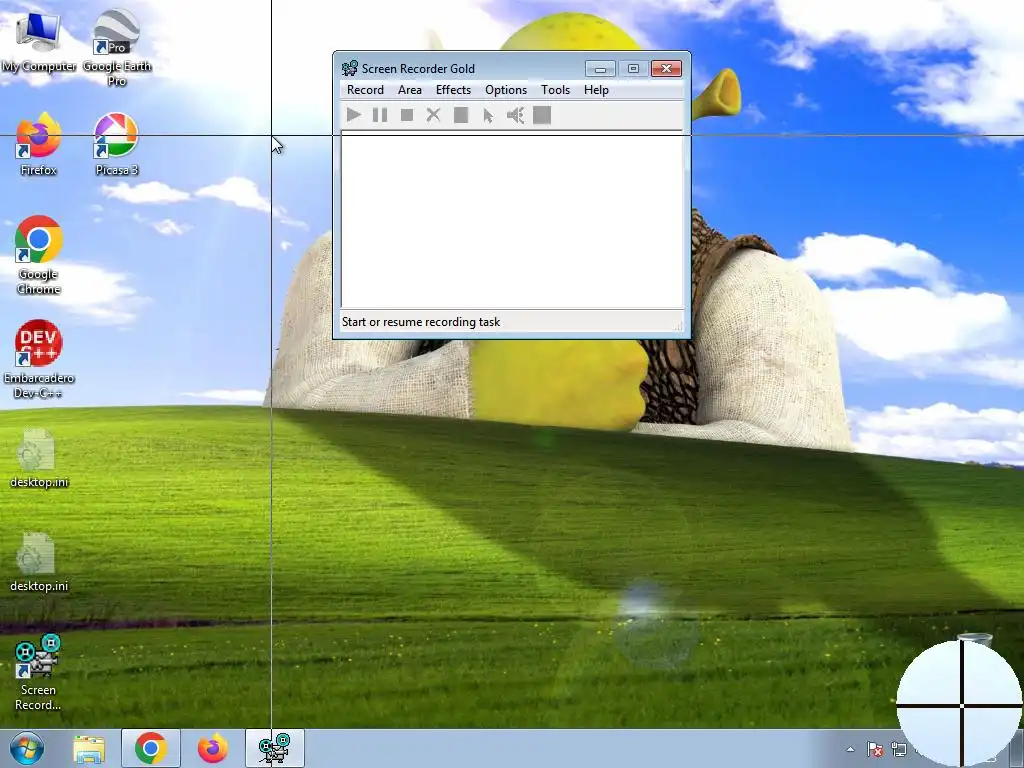
Task: Click the network connection tray icon
Action: point(898,750)
